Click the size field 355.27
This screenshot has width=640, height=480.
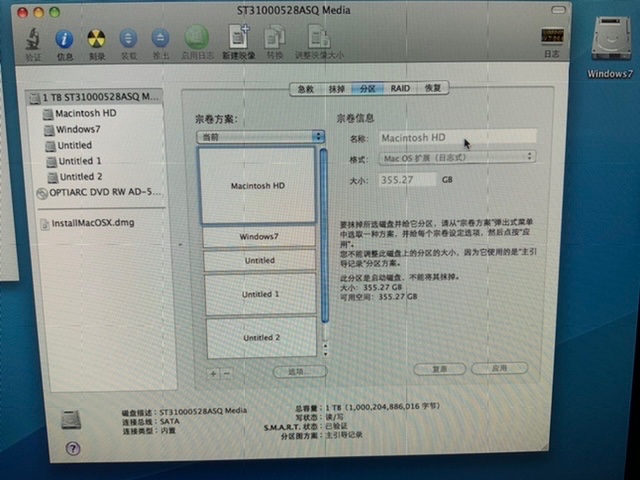[x=407, y=180]
